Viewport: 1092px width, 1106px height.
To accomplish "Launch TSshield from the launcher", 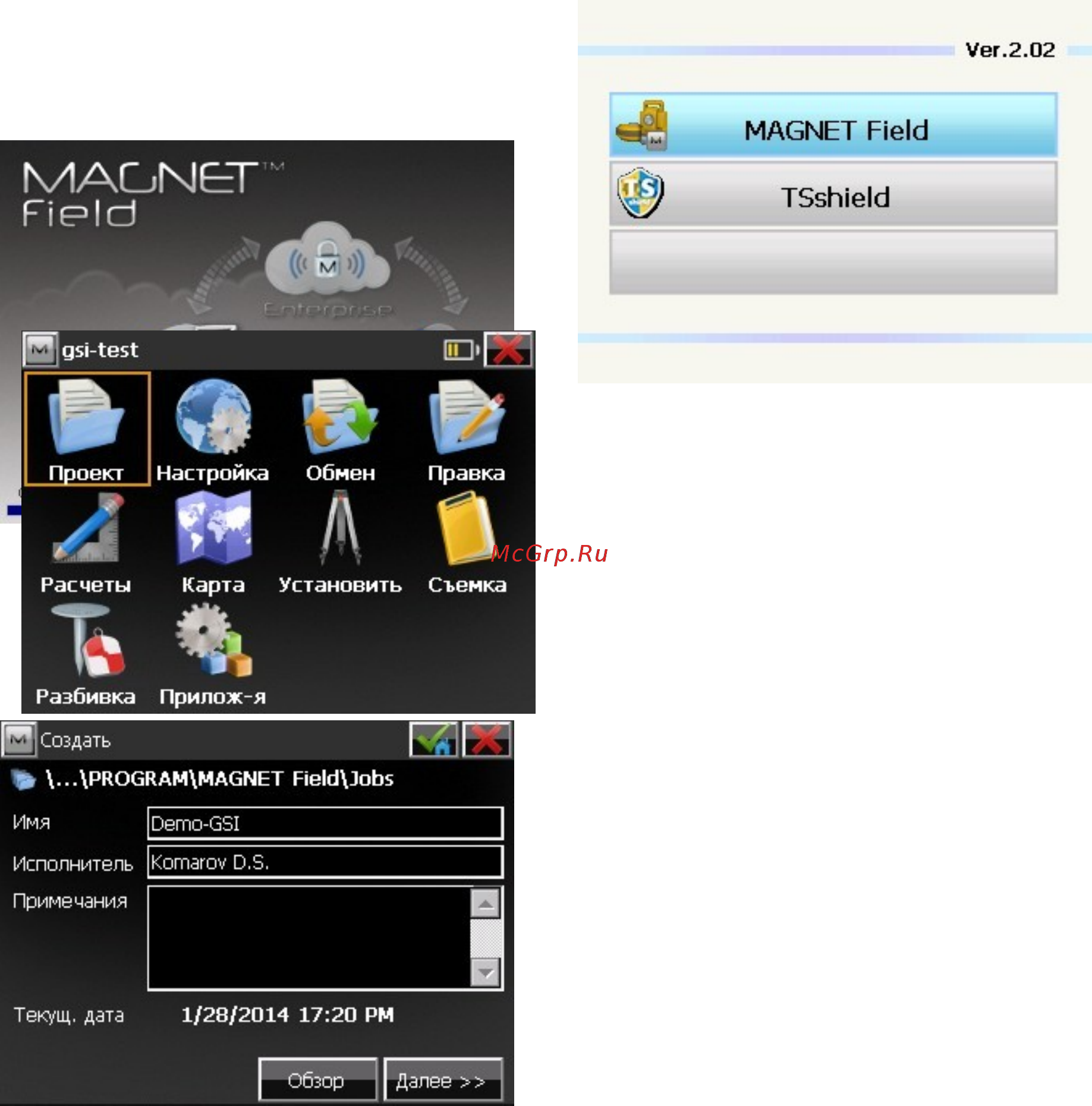I will [833, 194].
